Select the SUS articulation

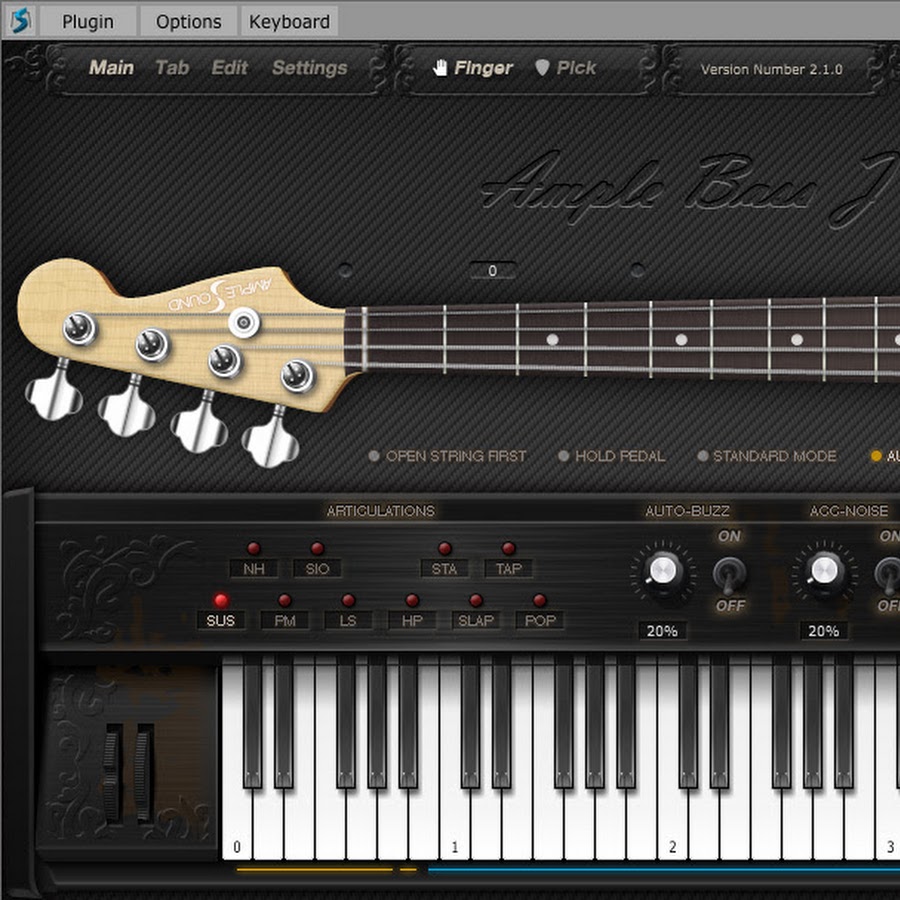coord(221,620)
